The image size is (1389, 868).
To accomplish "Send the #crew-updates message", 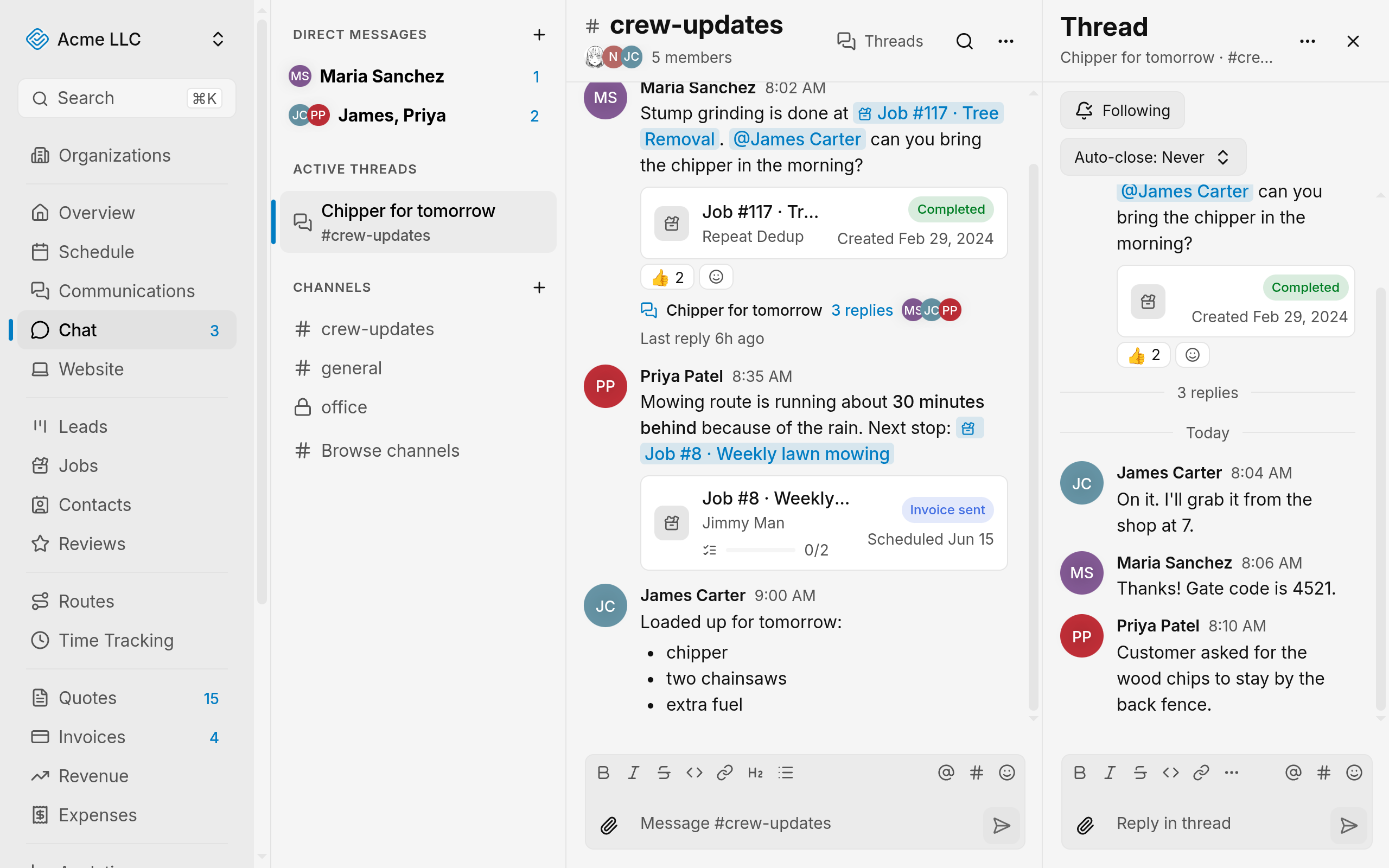I will (1002, 825).
